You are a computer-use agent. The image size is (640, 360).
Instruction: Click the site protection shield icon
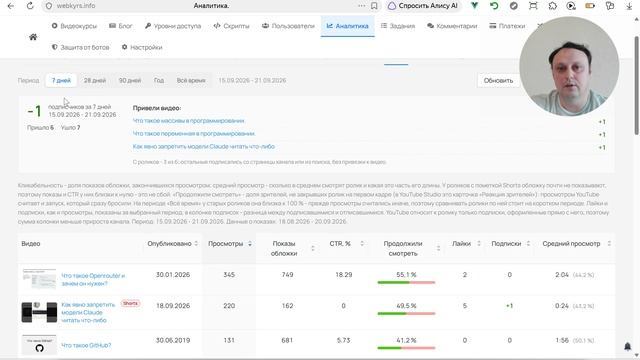49,6
